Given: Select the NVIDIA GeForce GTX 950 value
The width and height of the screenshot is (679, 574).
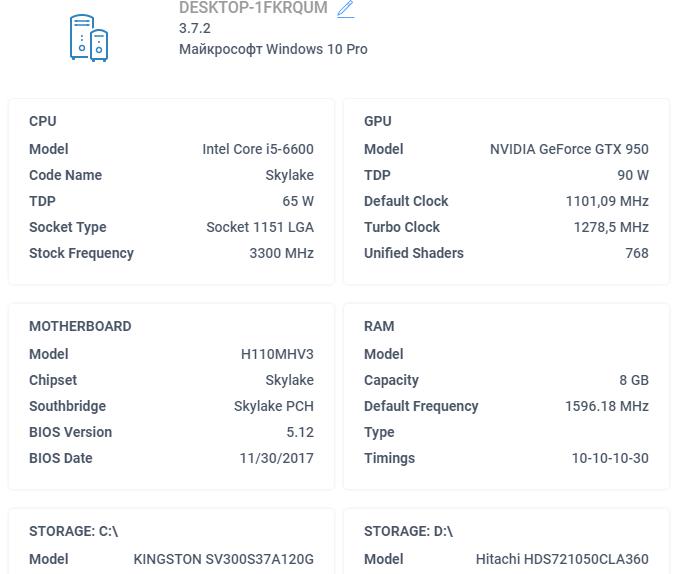Looking at the screenshot, I should pyautogui.click(x=569, y=149).
